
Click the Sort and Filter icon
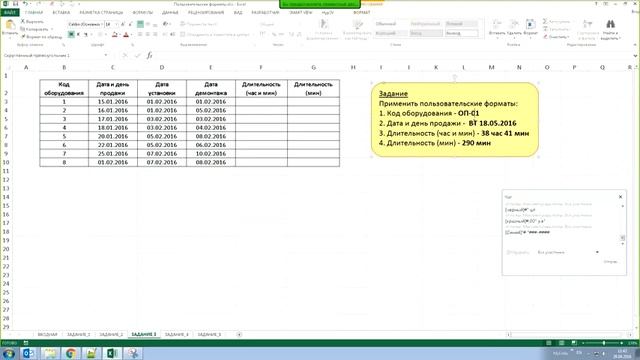587,25
